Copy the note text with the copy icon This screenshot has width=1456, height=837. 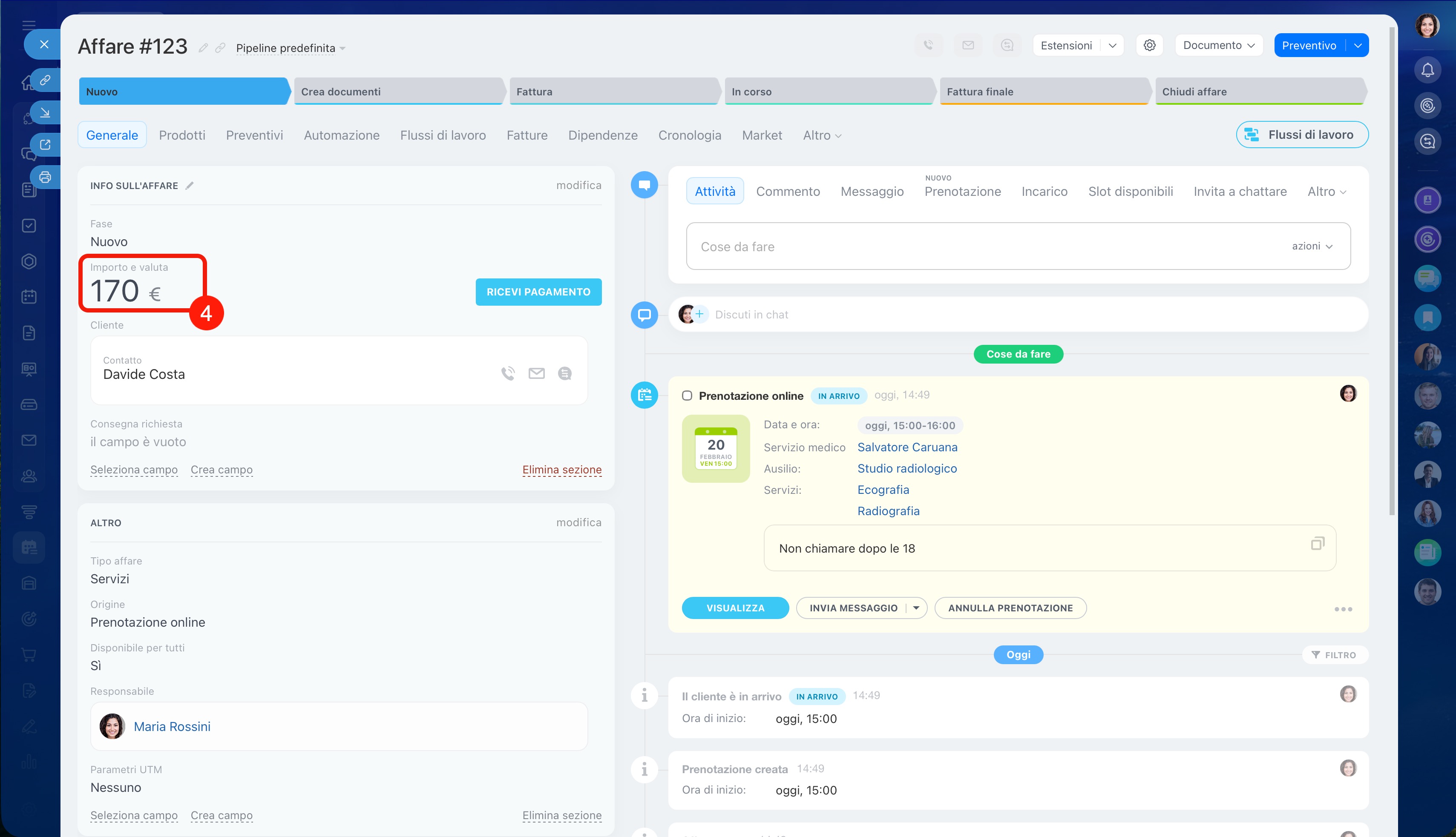click(x=1317, y=543)
